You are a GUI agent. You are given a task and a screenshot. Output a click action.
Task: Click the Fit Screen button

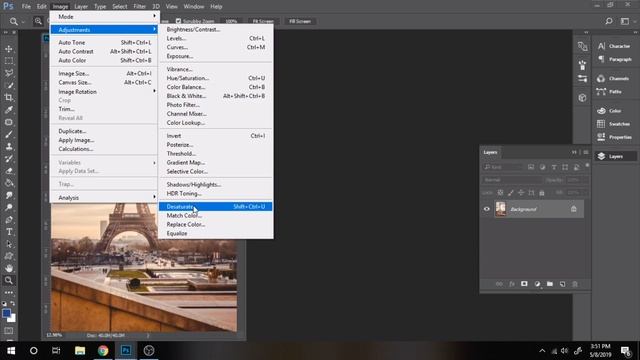point(263,21)
